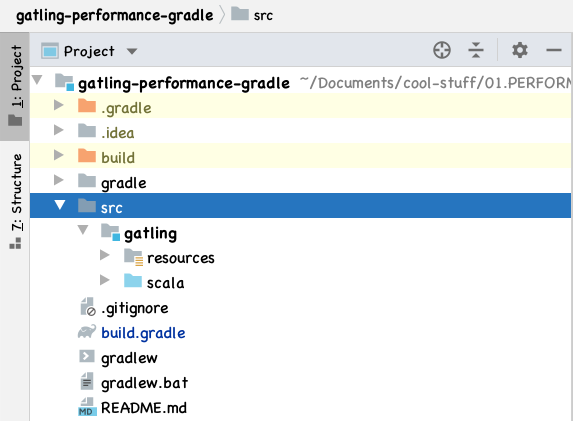Select the gatling folder label
This screenshot has height=421, width=573.
(151, 234)
